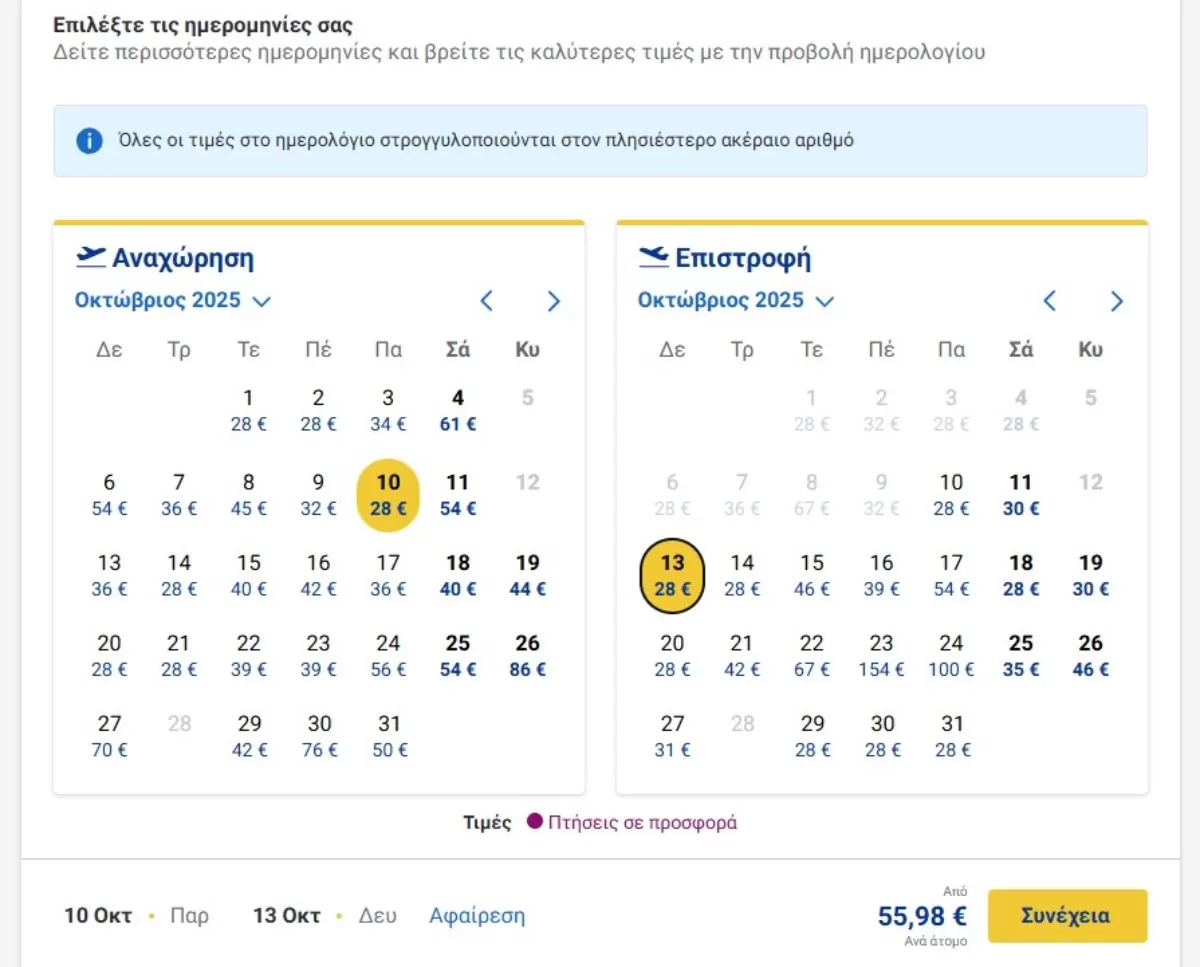The height and width of the screenshot is (967, 1200).
Task: Click the blue info icon in the notice
Action: pyautogui.click(x=89, y=141)
